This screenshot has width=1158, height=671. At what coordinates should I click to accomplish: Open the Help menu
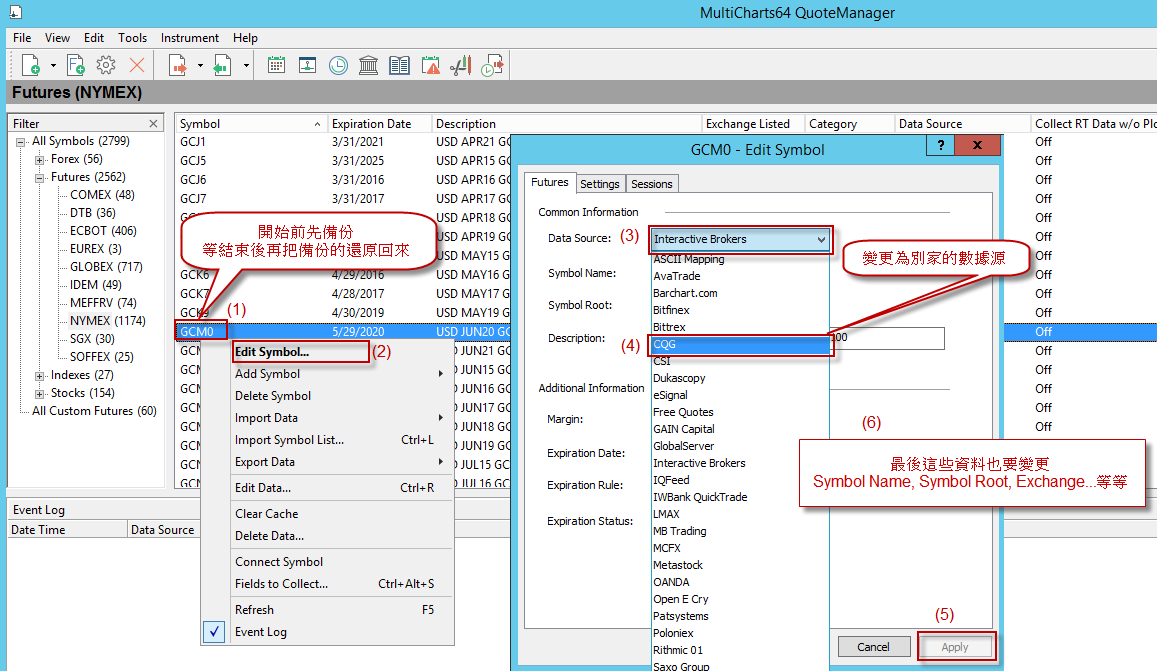[245, 38]
